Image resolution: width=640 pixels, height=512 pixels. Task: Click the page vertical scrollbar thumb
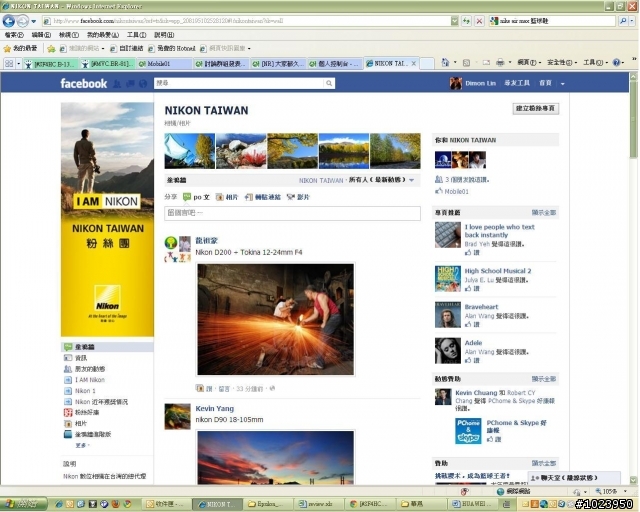pyautogui.click(x=633, y=119)
